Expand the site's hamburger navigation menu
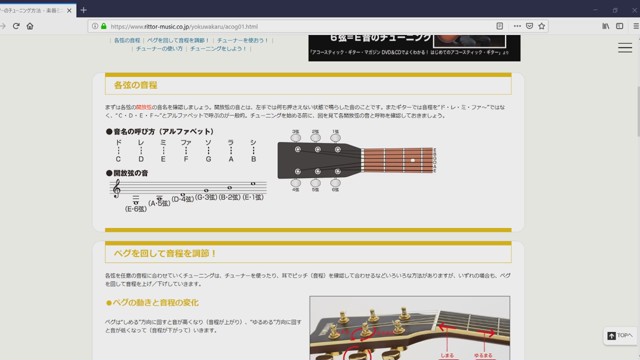This screenshot has width=640, height=360. click(625, 48)
